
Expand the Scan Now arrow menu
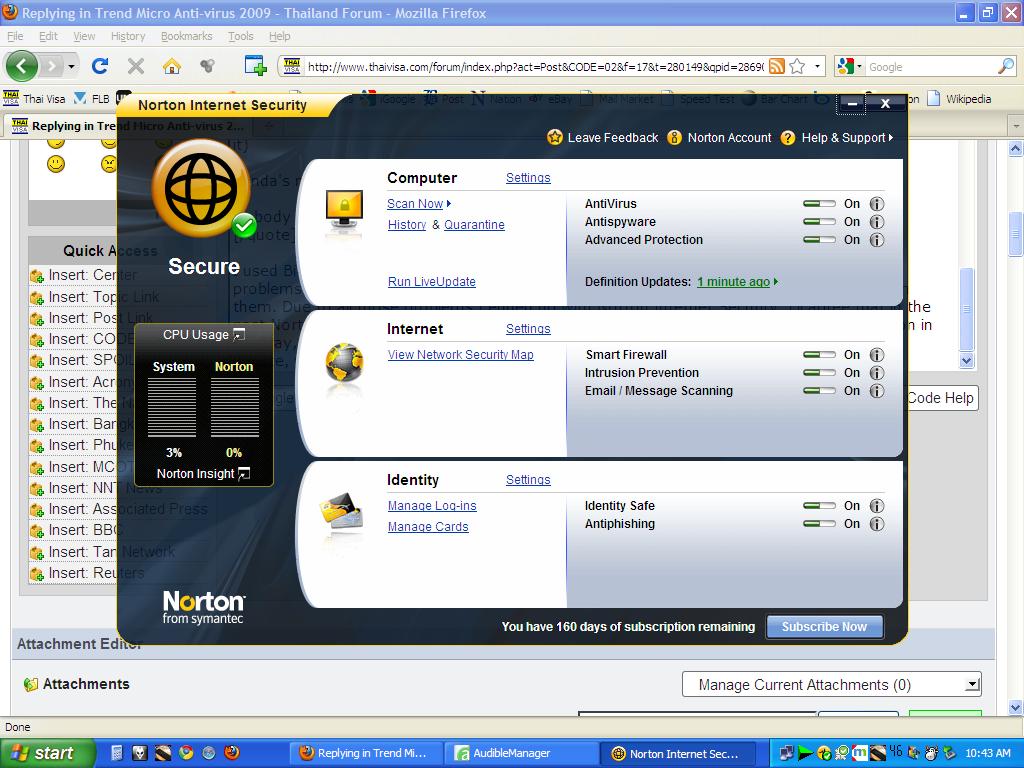449,204
